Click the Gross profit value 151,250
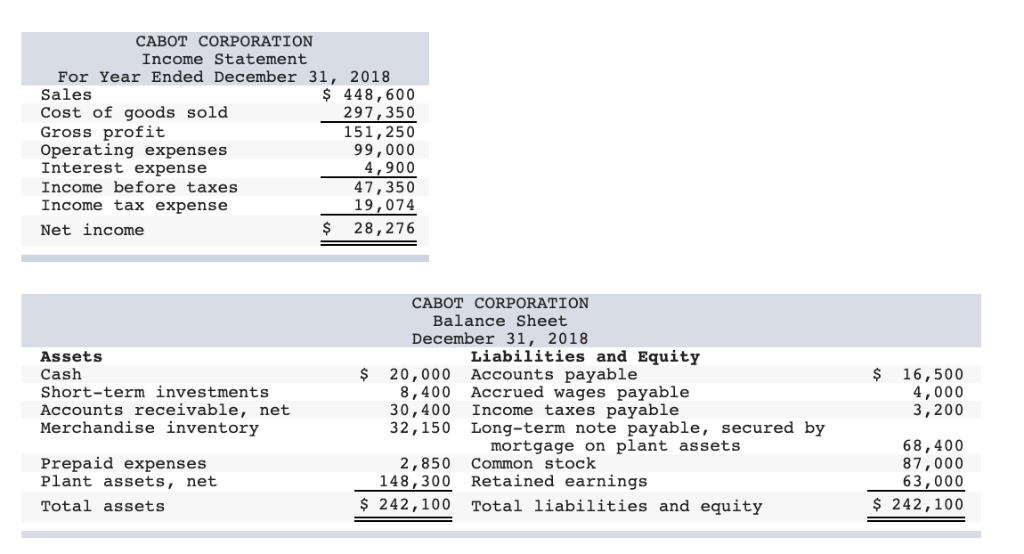Viewport: 1024px width, 554px height. [379, 132]
